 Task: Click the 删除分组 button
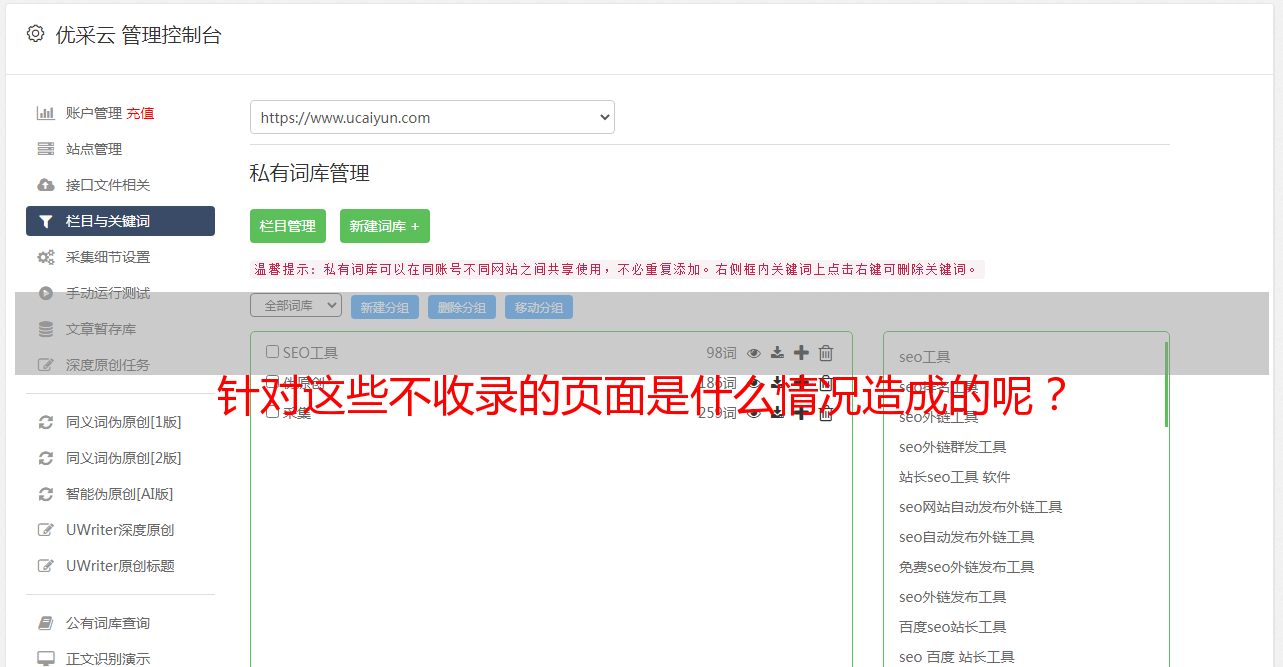tap(462, 307)
